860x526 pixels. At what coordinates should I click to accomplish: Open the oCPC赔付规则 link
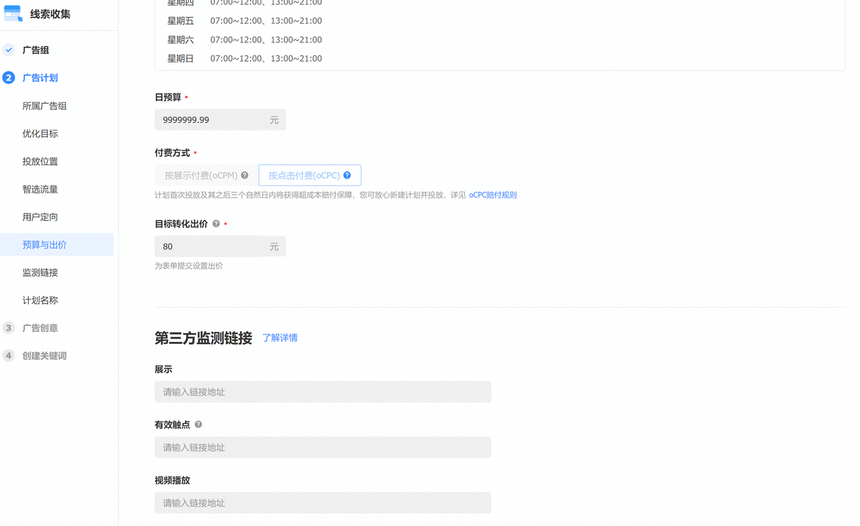pyautogui.click(x=493, y=195)
